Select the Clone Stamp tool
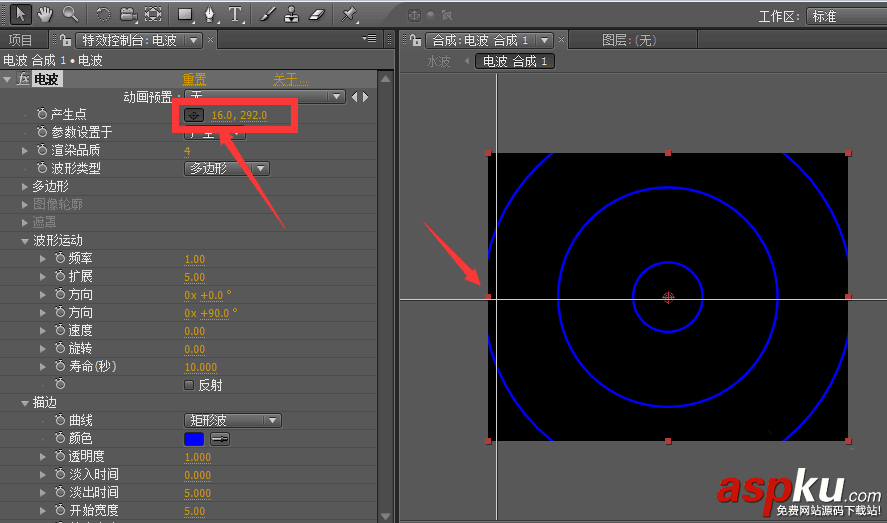Viewport: 887px width, 523px height. click(x=291, y=15)
